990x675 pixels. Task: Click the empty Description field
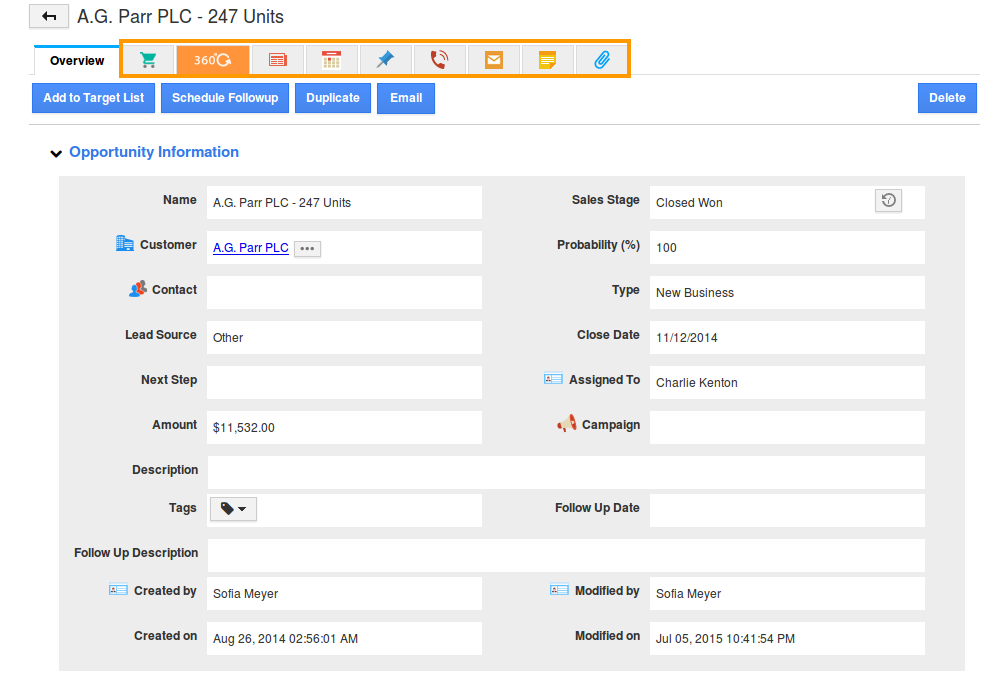[x=566, y=472]
